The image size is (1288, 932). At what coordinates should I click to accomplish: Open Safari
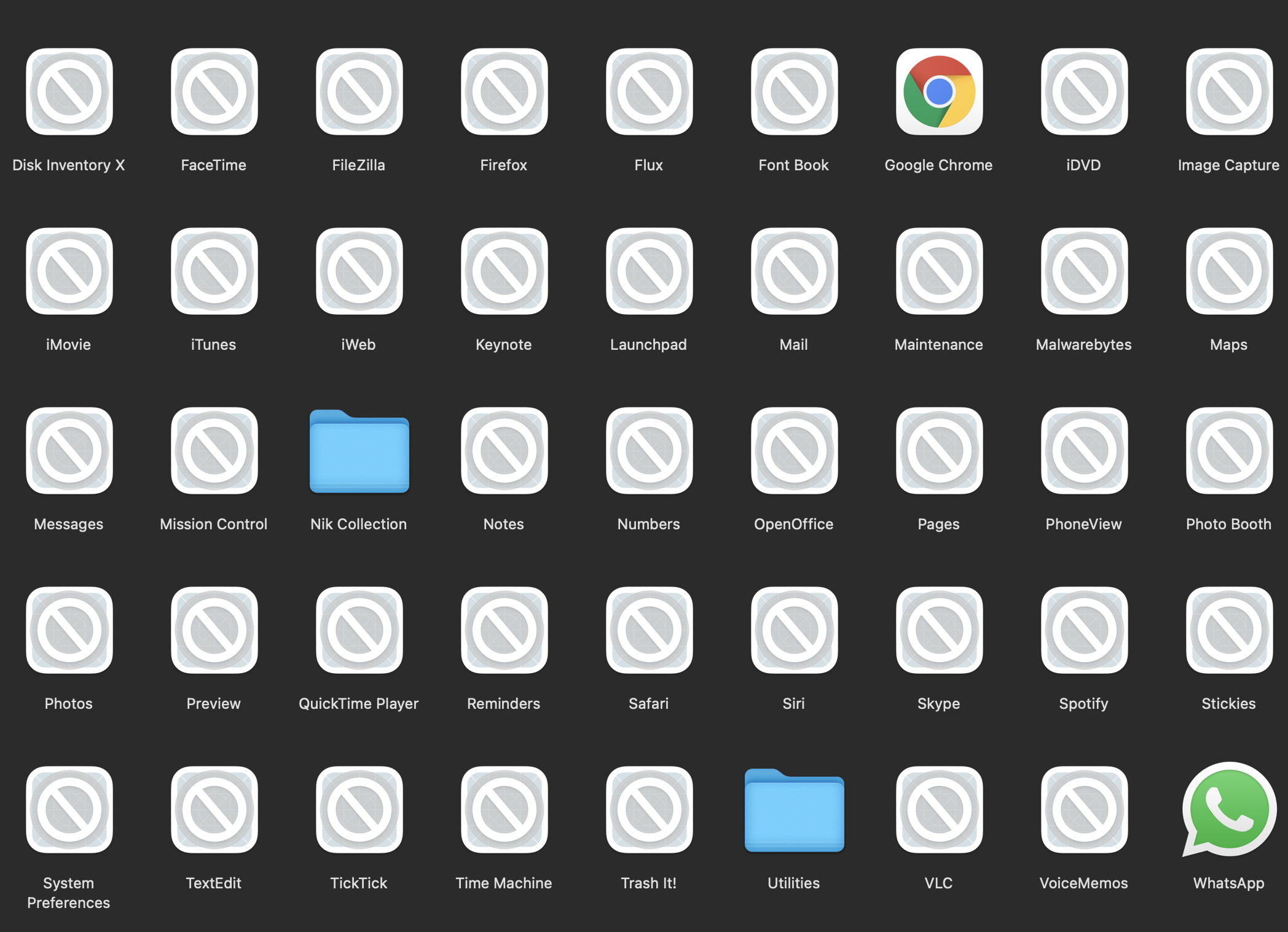648,631
